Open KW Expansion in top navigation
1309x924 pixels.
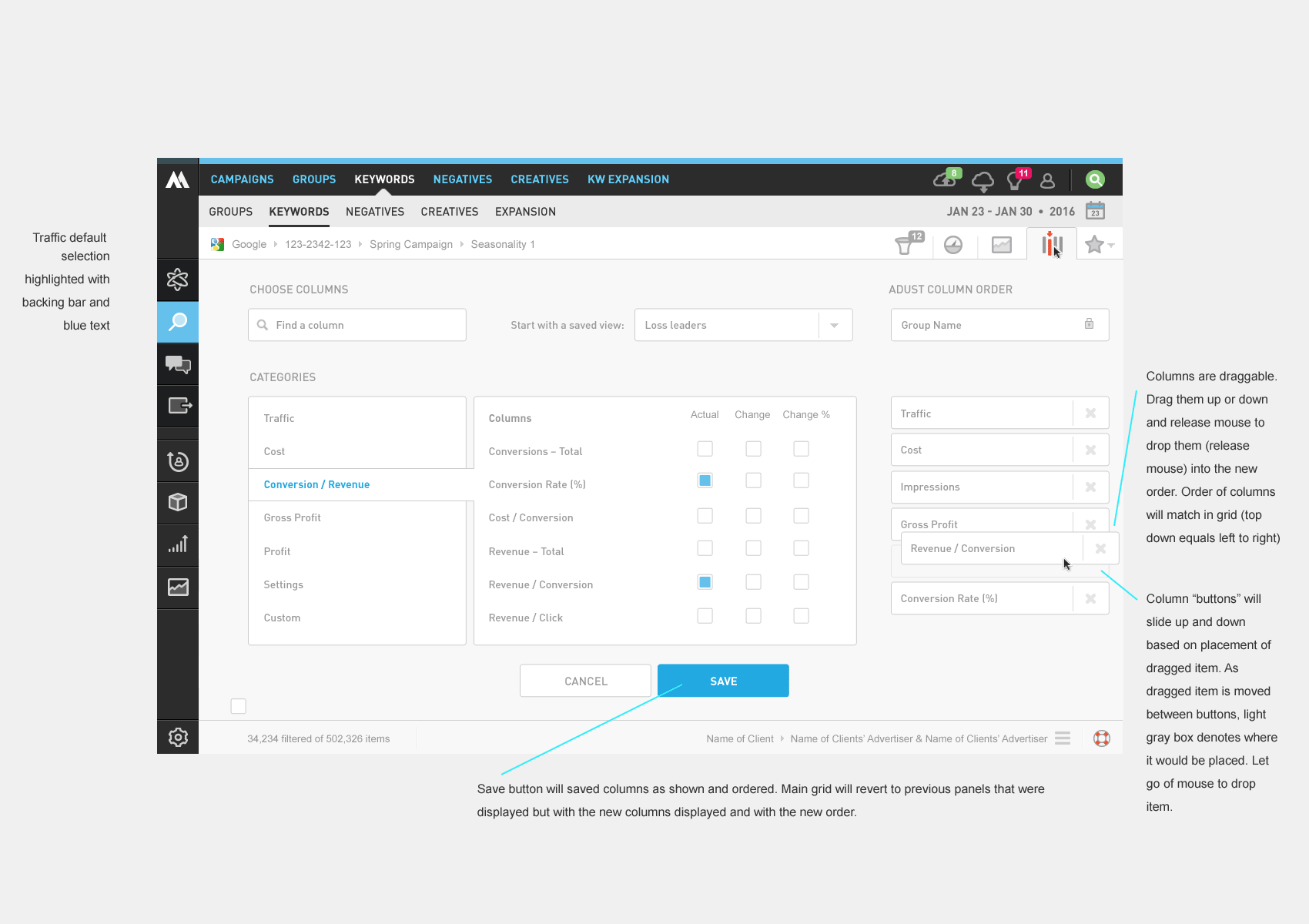click(628, 179)
